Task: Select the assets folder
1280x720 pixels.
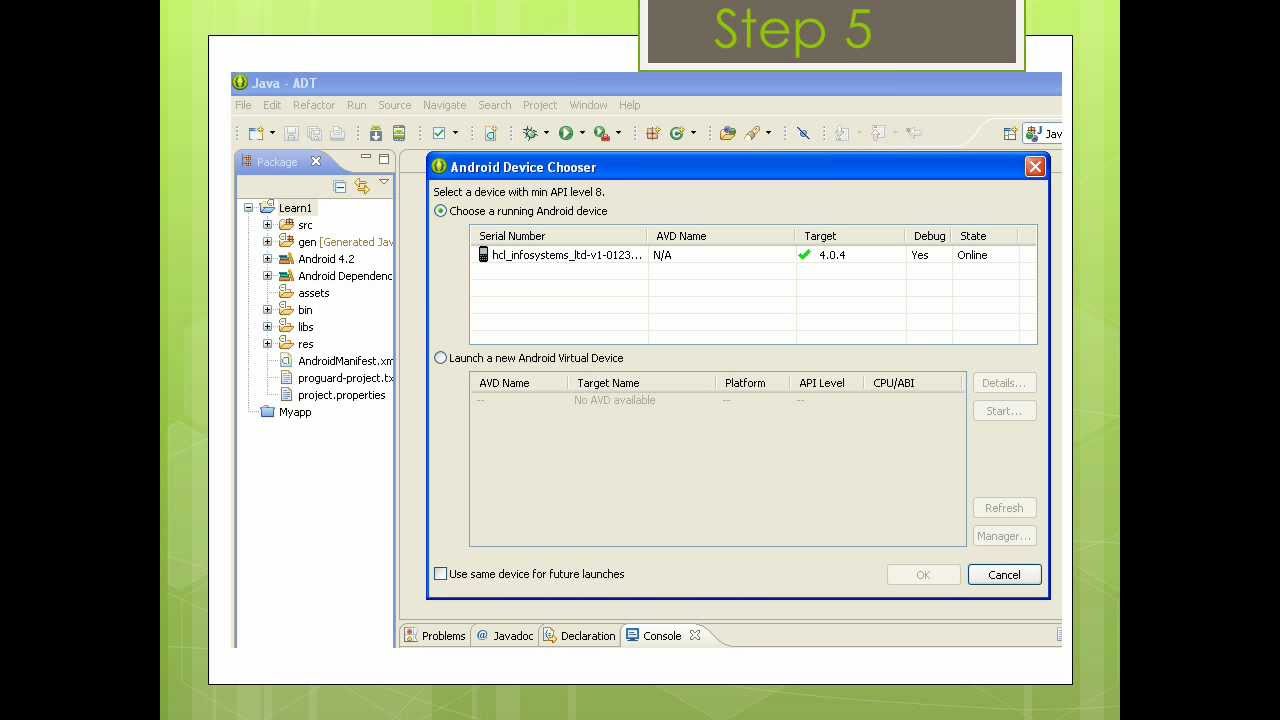Action: pyautogui.click(x=304, y=293)
